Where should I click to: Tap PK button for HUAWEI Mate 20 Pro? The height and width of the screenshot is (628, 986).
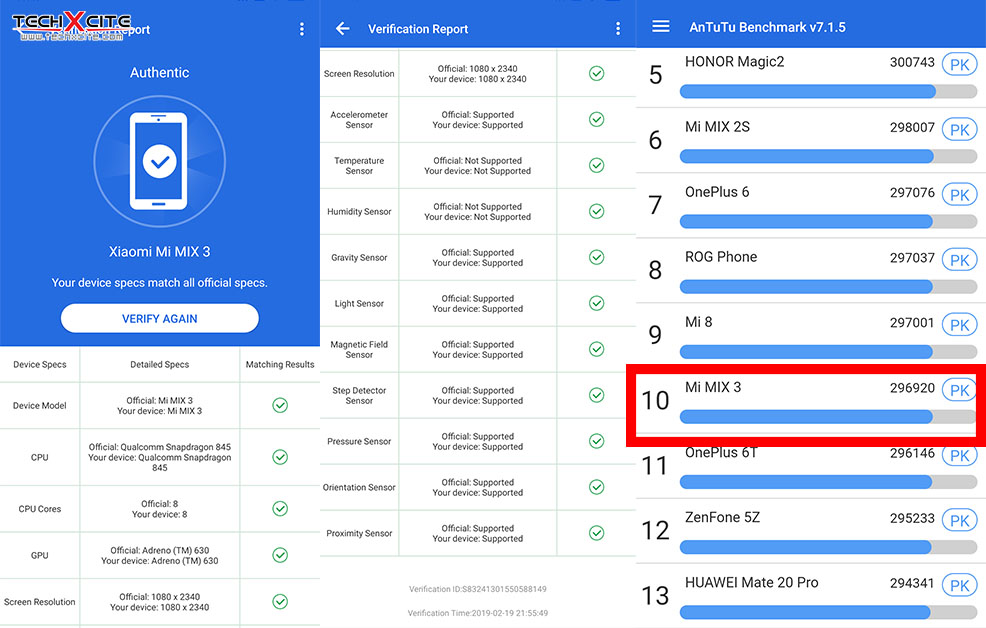pos(959,585)
